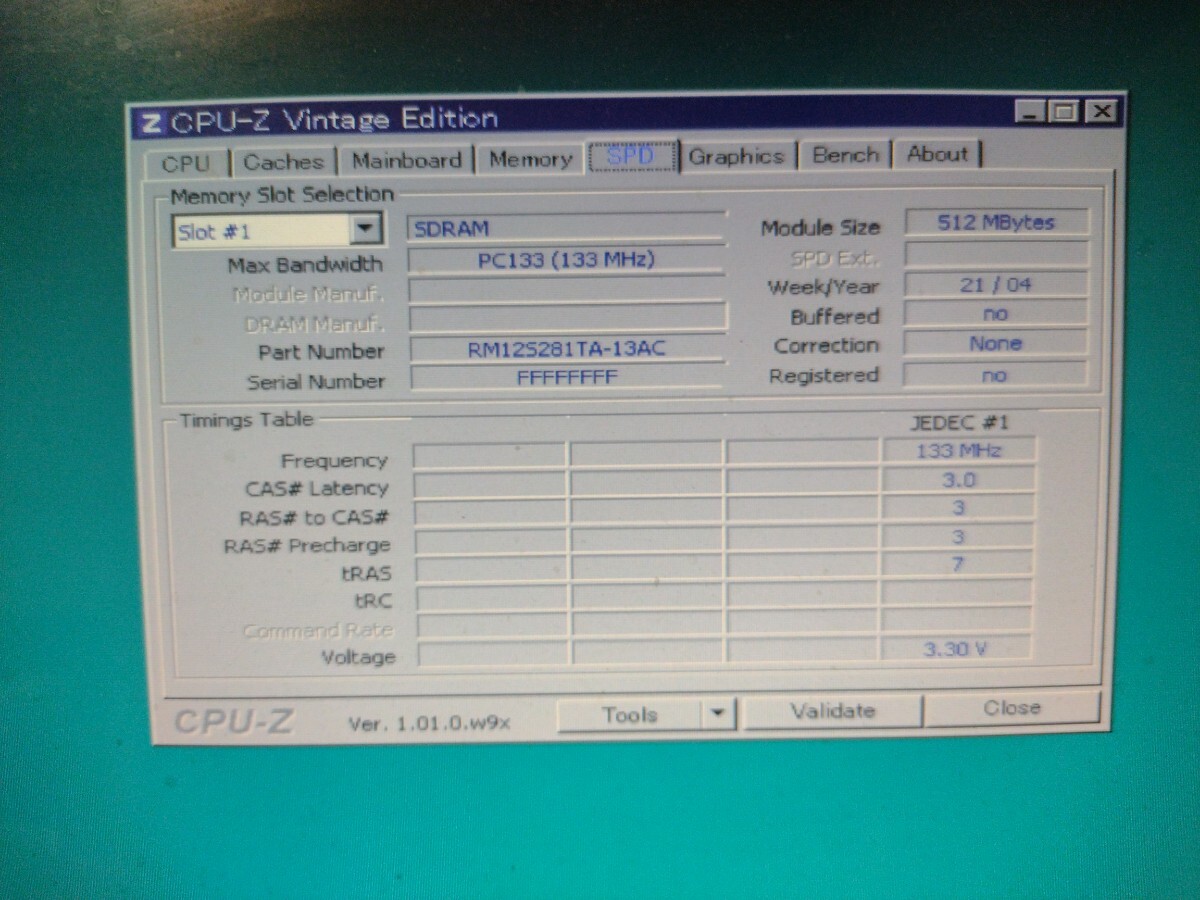Screen dimensions: 1200x900
Task: Switch to the CPU tab
Action: [188, 163]
